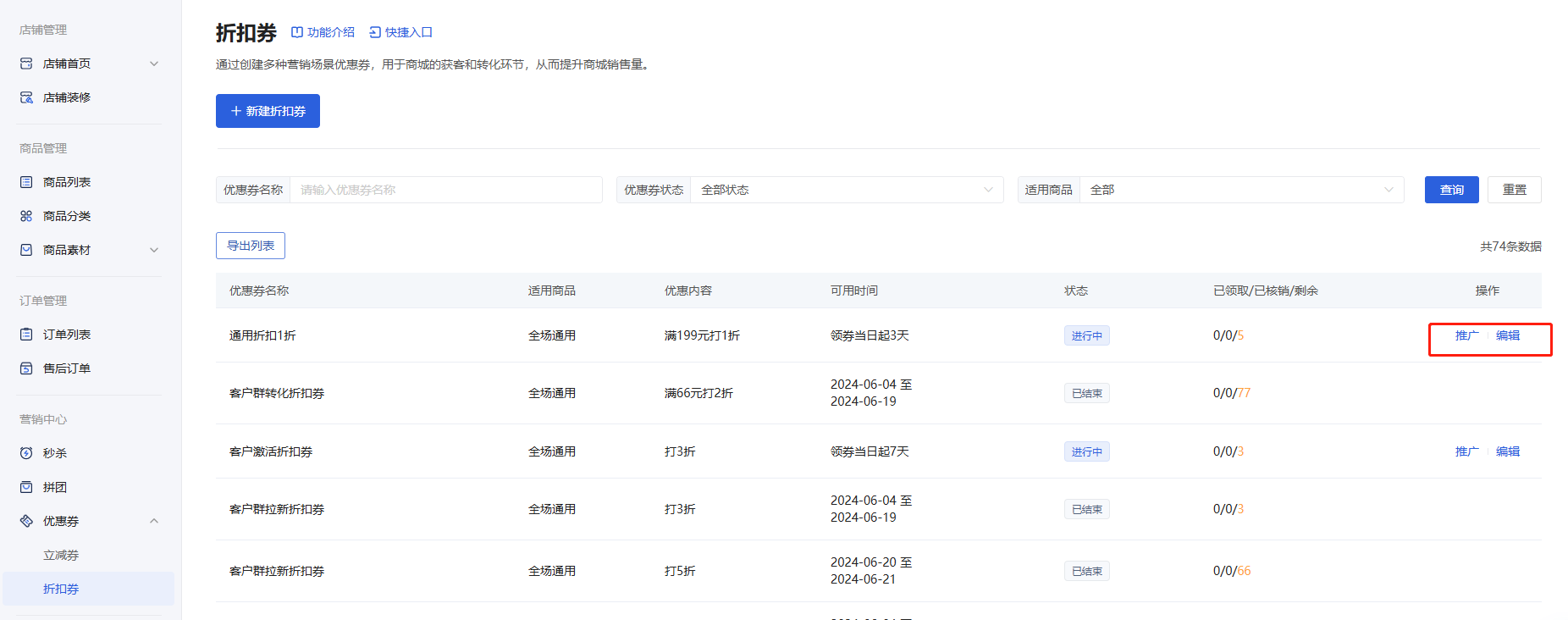This screenshot has height=620, width=1568.
Task: Click the 满199元打1折 discount text
Action: pyautogui.click(x=702, y=335)
